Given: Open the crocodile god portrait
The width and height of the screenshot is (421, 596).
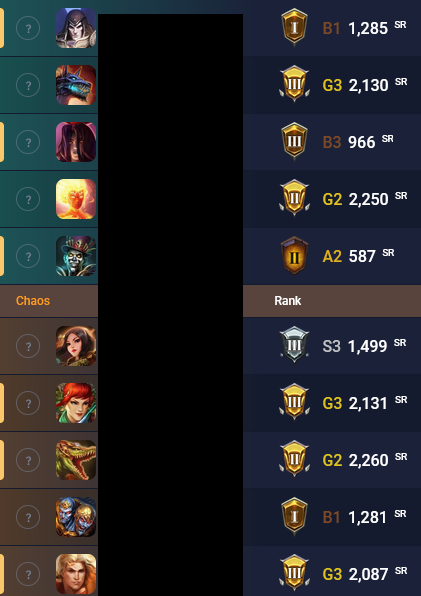Looking at the screenshot, I should 76,460.
